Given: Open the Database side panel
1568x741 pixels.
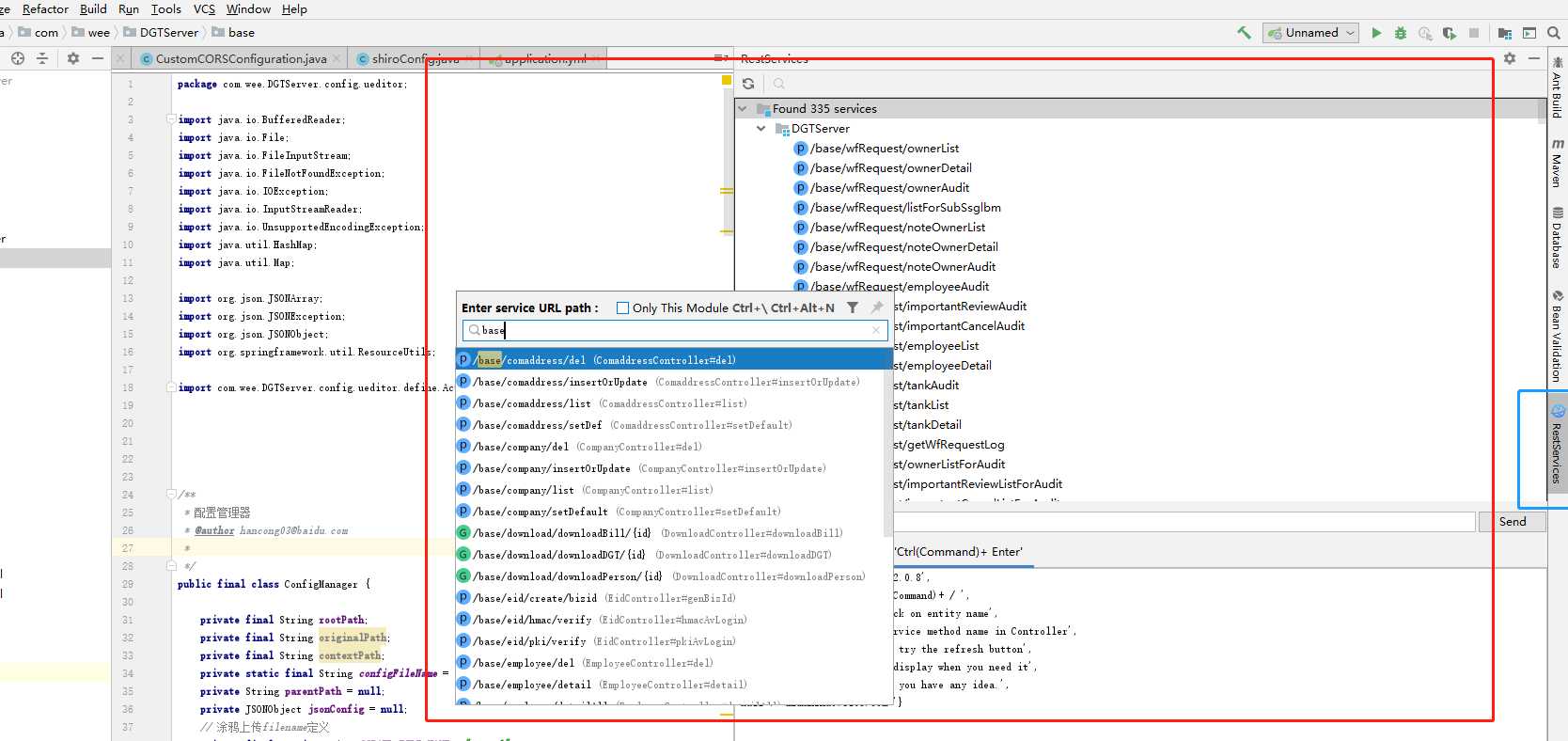Looking at the screenshot, I should coord(1558,238).
